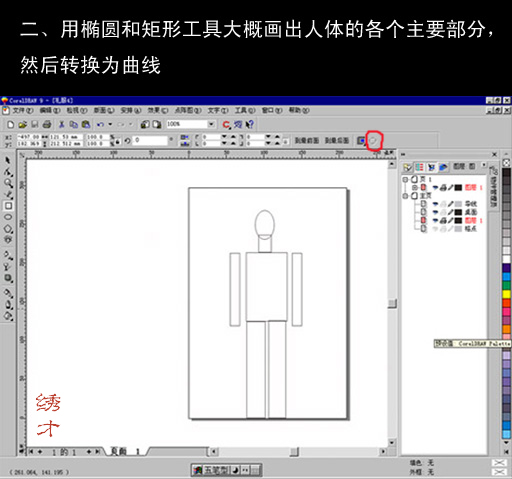Open the 100% zoom level dropdown
The width and height of the screenshot is (512, 479).
(211, 124)
